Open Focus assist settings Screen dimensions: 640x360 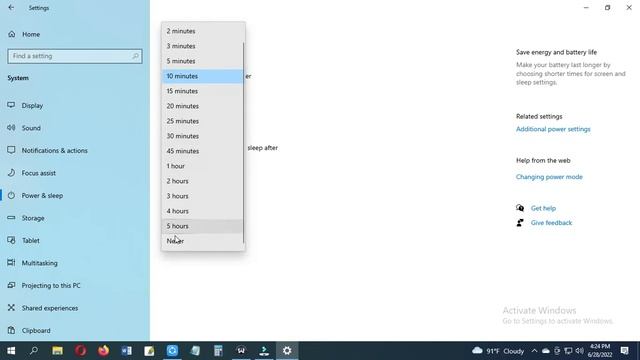click(x=38, y=173)
